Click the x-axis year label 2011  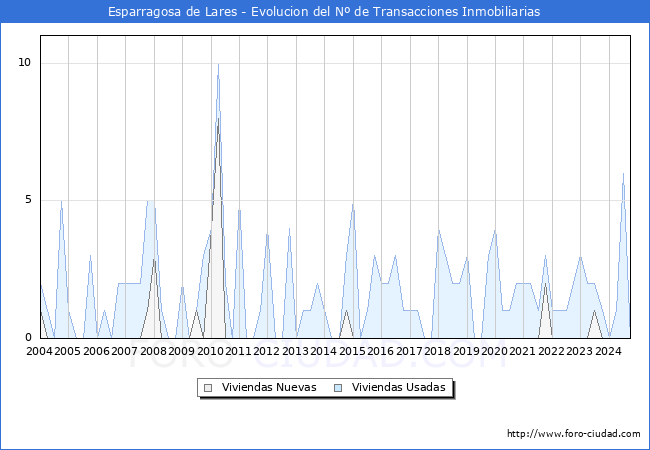[238, 351]
